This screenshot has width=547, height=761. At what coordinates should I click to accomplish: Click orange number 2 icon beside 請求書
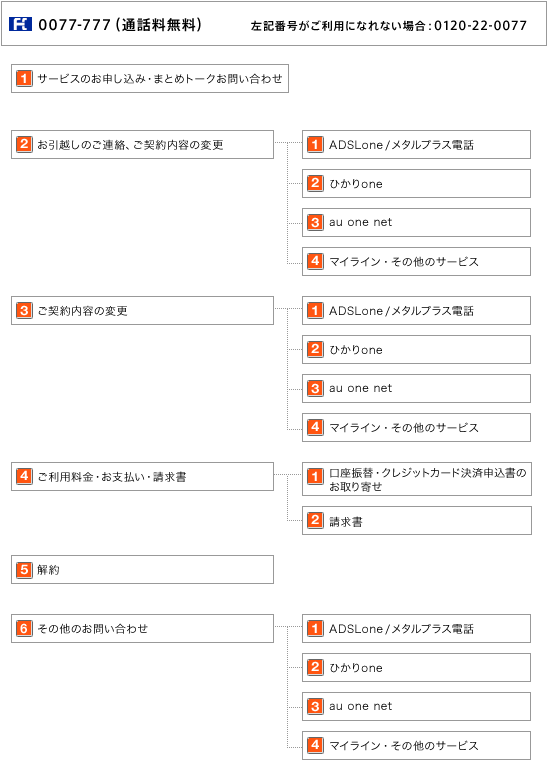(315, 520)
